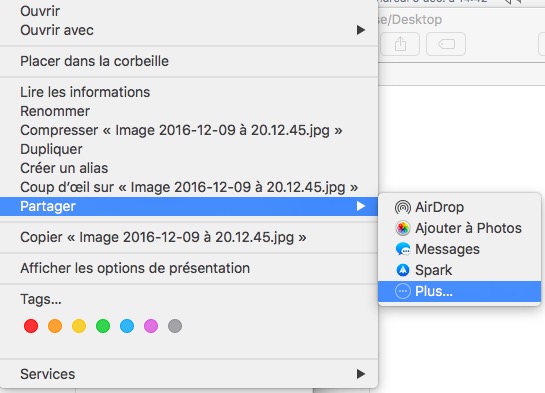Click the ellipsis icon beside Plus…
The width and height of the screenshot is (545, 393).
[x=403, y=291]
